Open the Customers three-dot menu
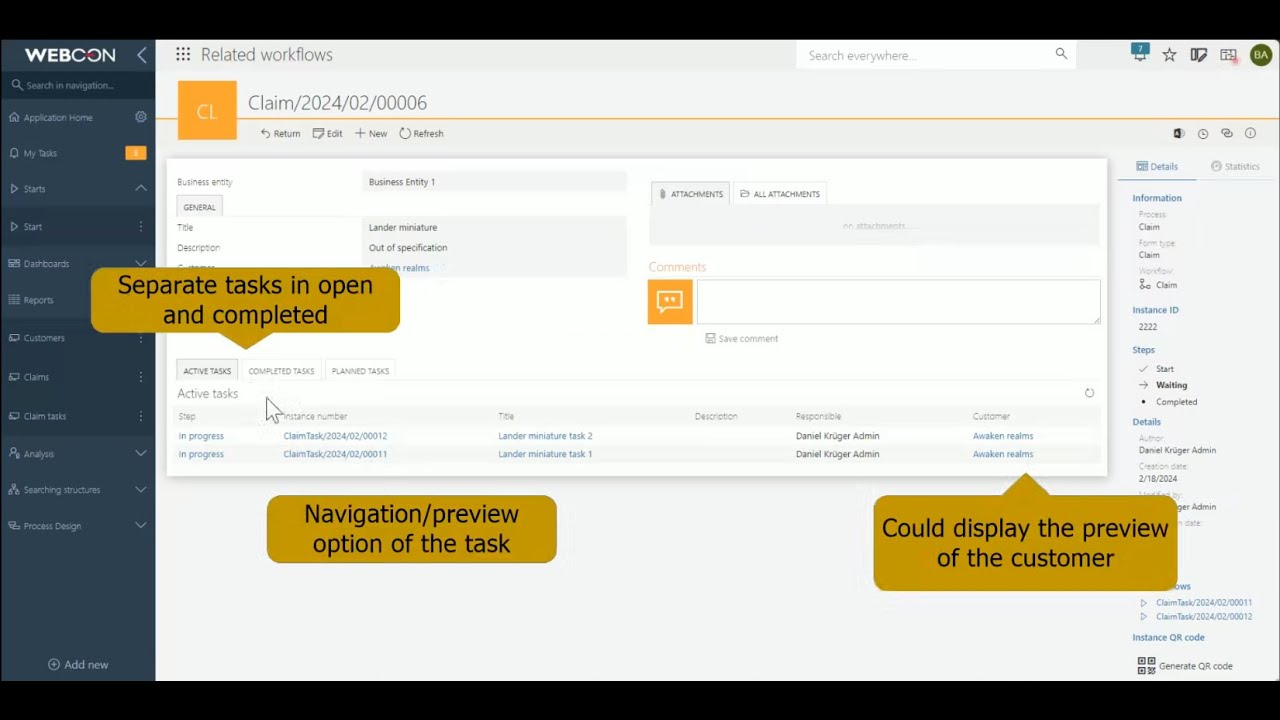 (x=141, y=338)
